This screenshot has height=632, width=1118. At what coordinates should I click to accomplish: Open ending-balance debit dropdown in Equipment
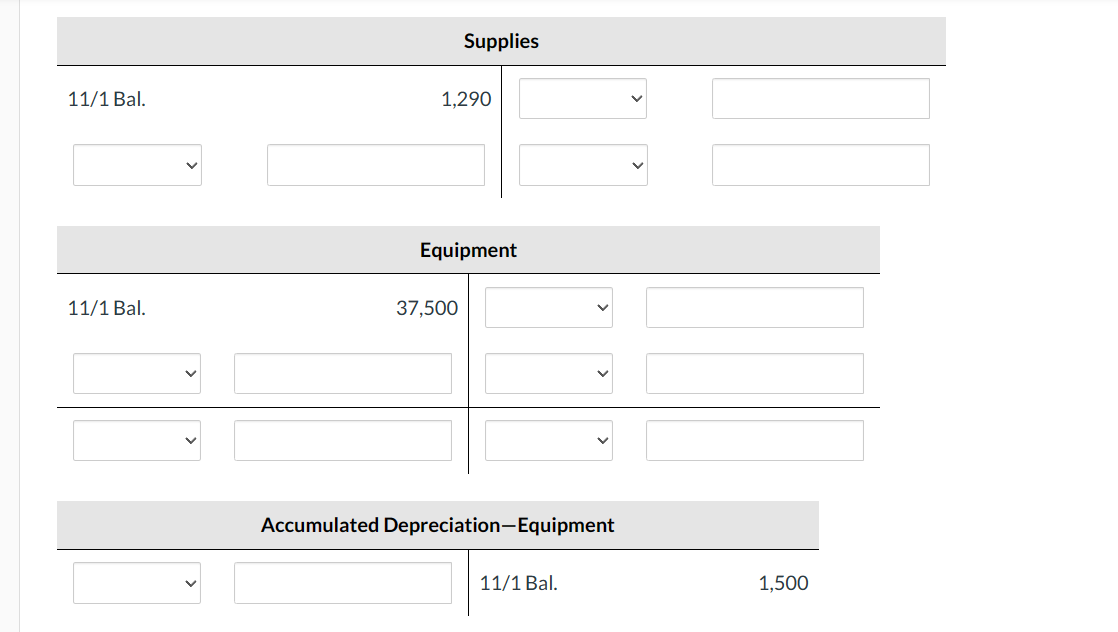point(137,440)
